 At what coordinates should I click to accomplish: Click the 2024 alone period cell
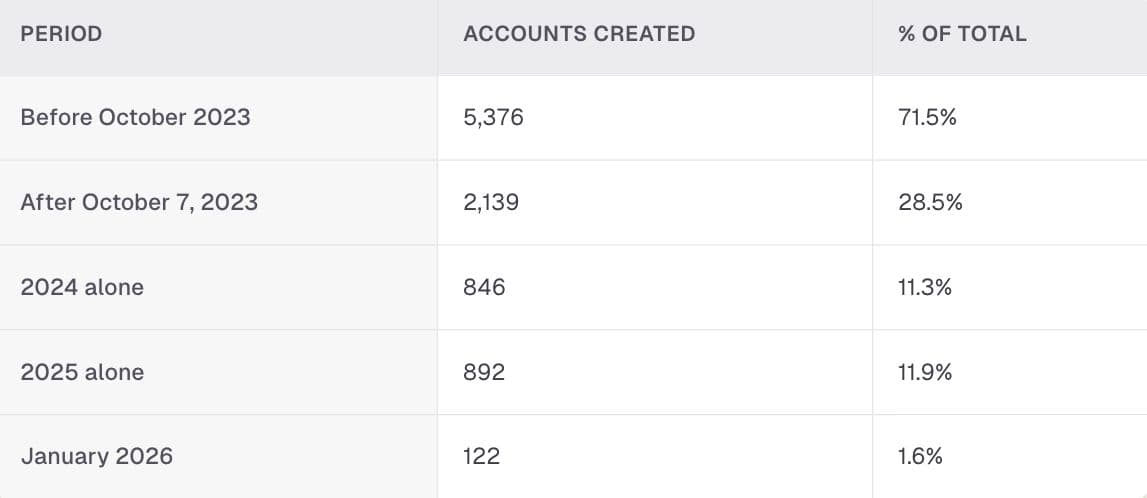pyautogui.click(x=82, y=287)
